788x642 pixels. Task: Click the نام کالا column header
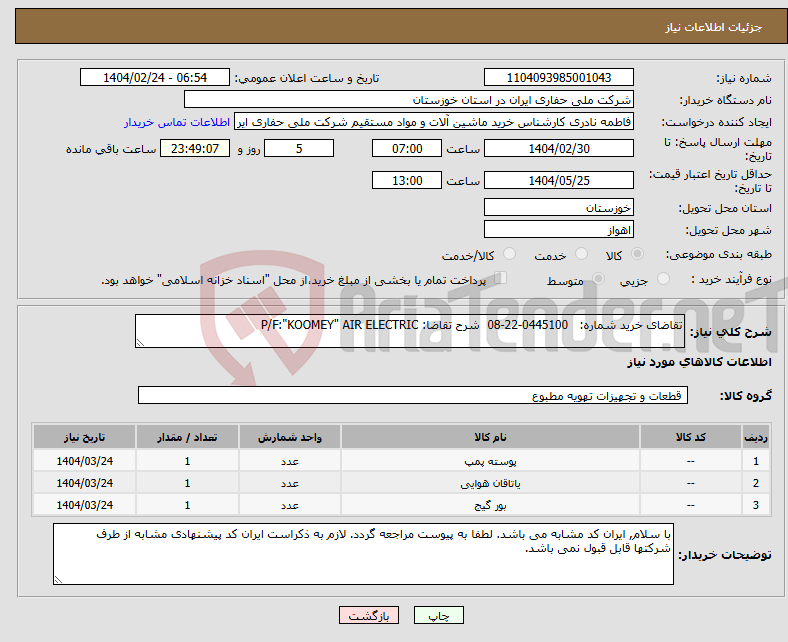490,437
